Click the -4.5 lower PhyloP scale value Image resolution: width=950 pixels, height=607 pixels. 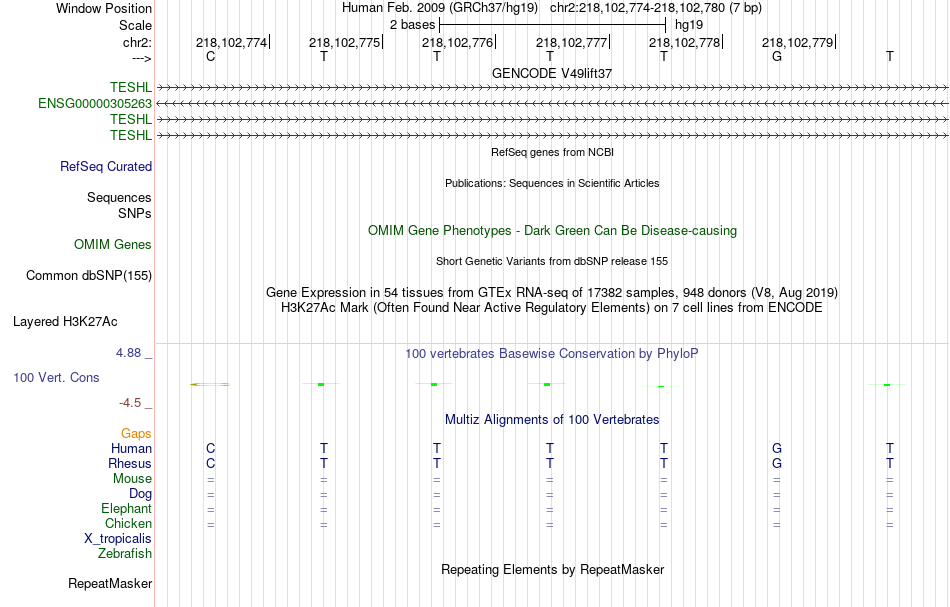point(130,403)
